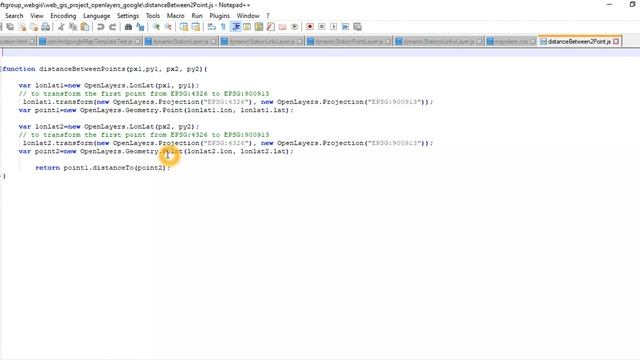Click the 'return point1.distanceTo(point2)' line
The height and width of the screenshot is (360, 640).
pos(102,168)
